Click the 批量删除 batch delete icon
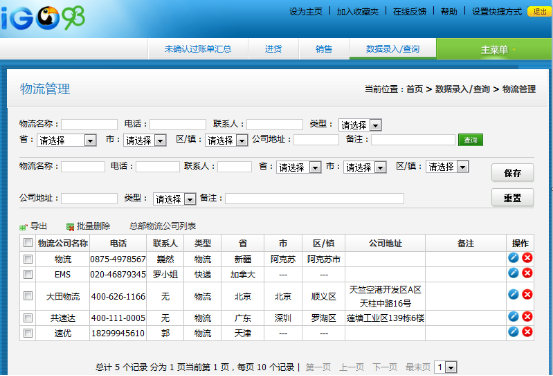 (x=70, y=227)
